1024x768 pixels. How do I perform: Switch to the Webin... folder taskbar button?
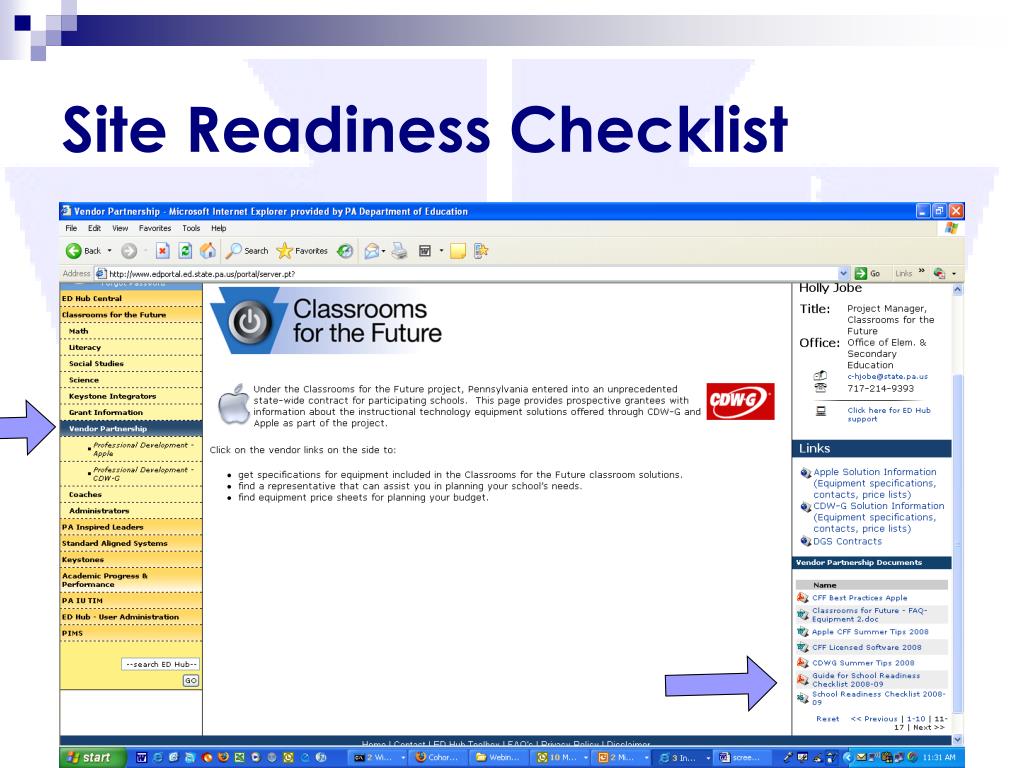[x=498, y=758]
